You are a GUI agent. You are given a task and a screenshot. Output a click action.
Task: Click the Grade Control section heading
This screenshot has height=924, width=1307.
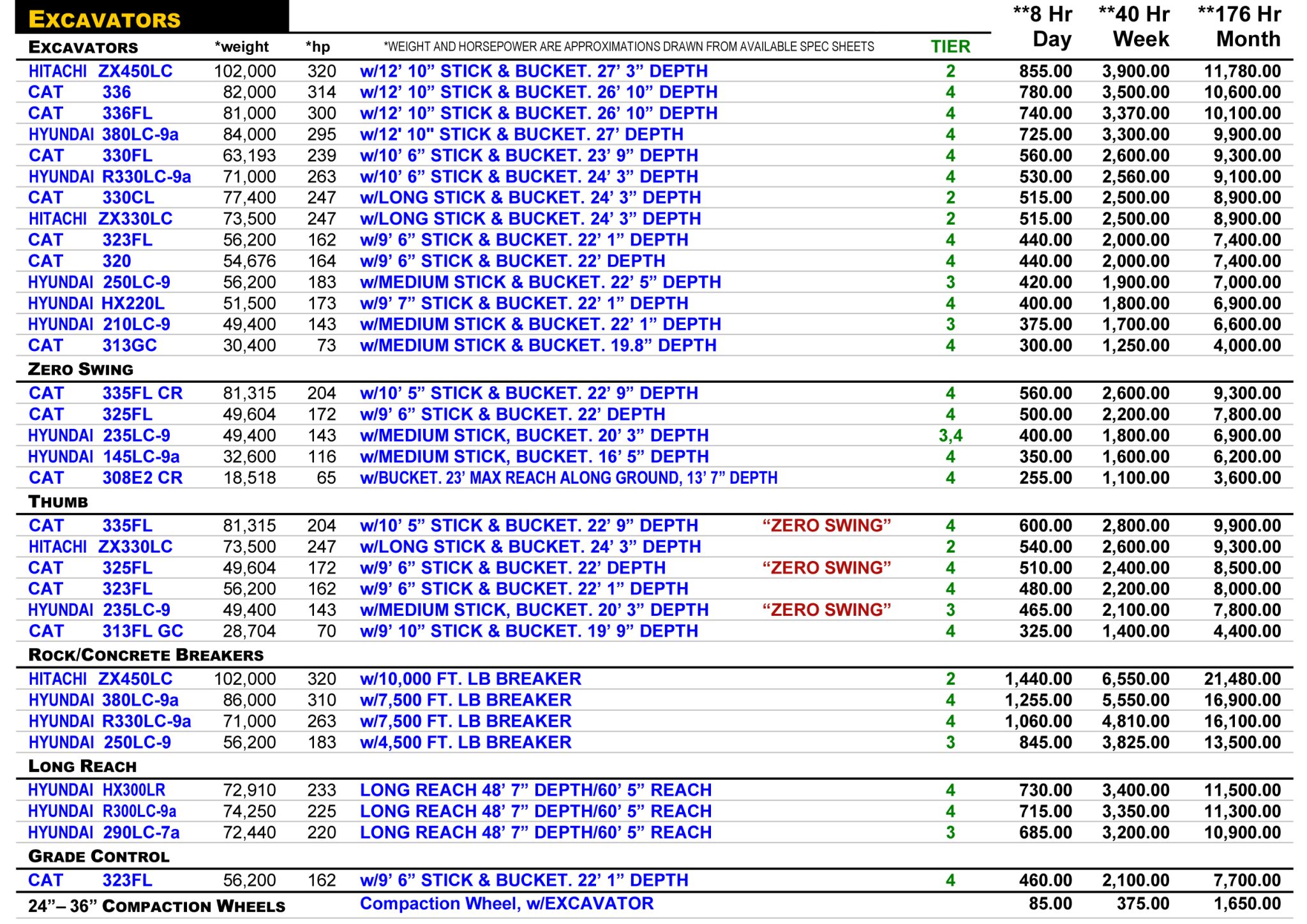click(99, 856)
